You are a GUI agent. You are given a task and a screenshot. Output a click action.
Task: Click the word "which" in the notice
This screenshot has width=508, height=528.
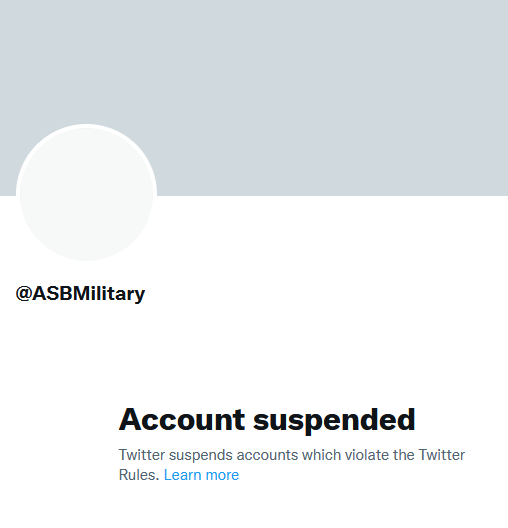point(321,455)
